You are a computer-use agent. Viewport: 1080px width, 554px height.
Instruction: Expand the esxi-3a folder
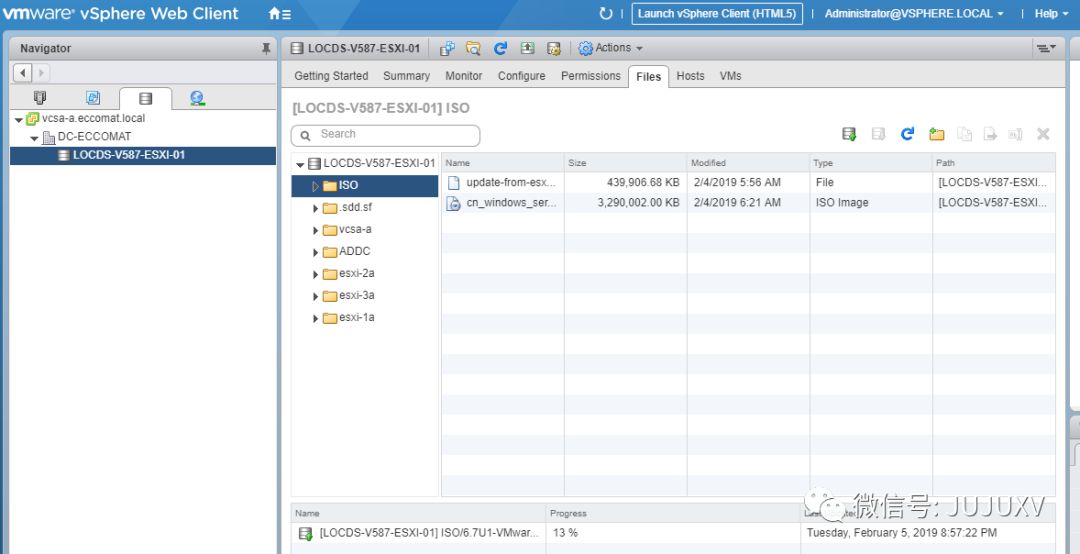(315, 296)
